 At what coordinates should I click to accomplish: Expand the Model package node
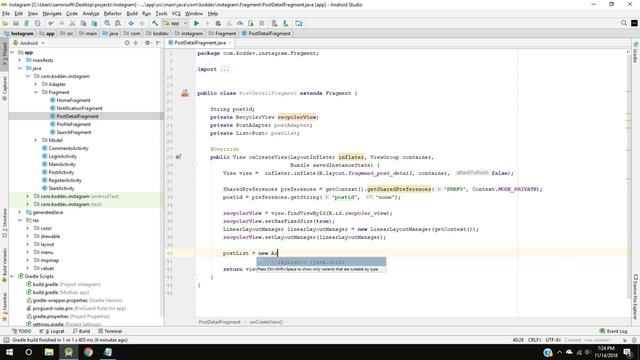(x=36, y=140)
